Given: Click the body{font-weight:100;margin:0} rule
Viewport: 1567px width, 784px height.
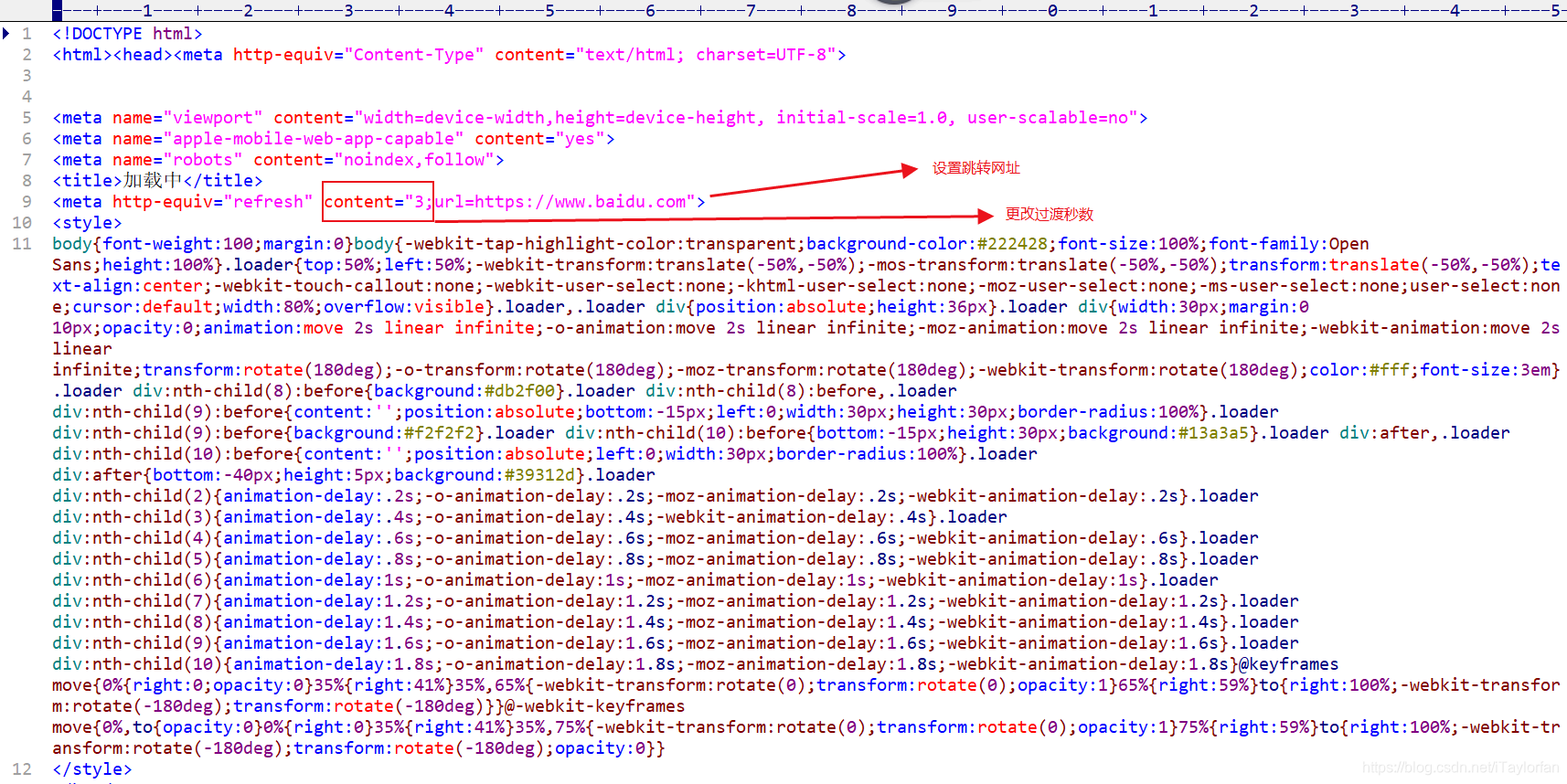Looking at the screenshot, I should pyautogui.click(x=203, y=244).
